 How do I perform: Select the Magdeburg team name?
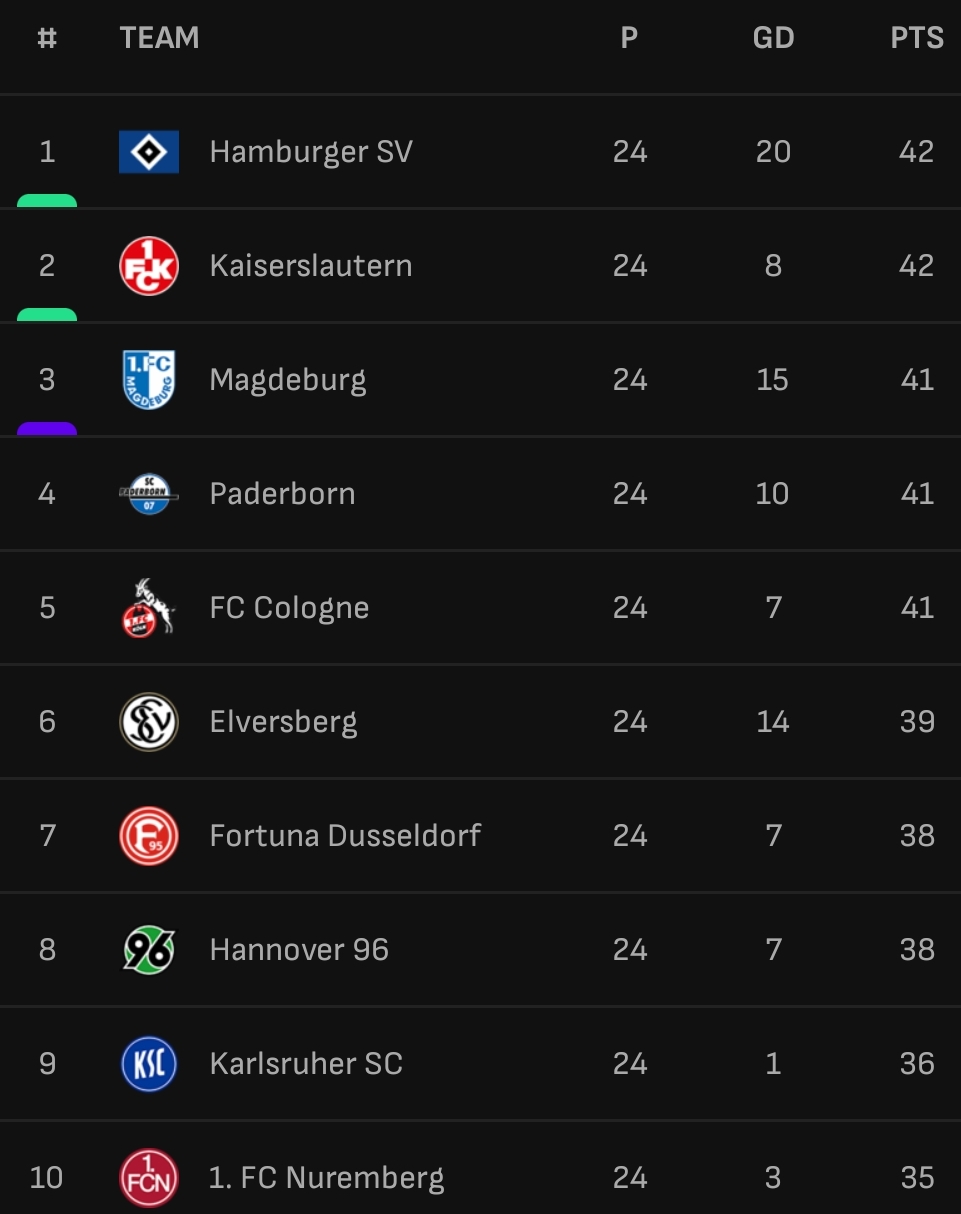tap(288, 380)
